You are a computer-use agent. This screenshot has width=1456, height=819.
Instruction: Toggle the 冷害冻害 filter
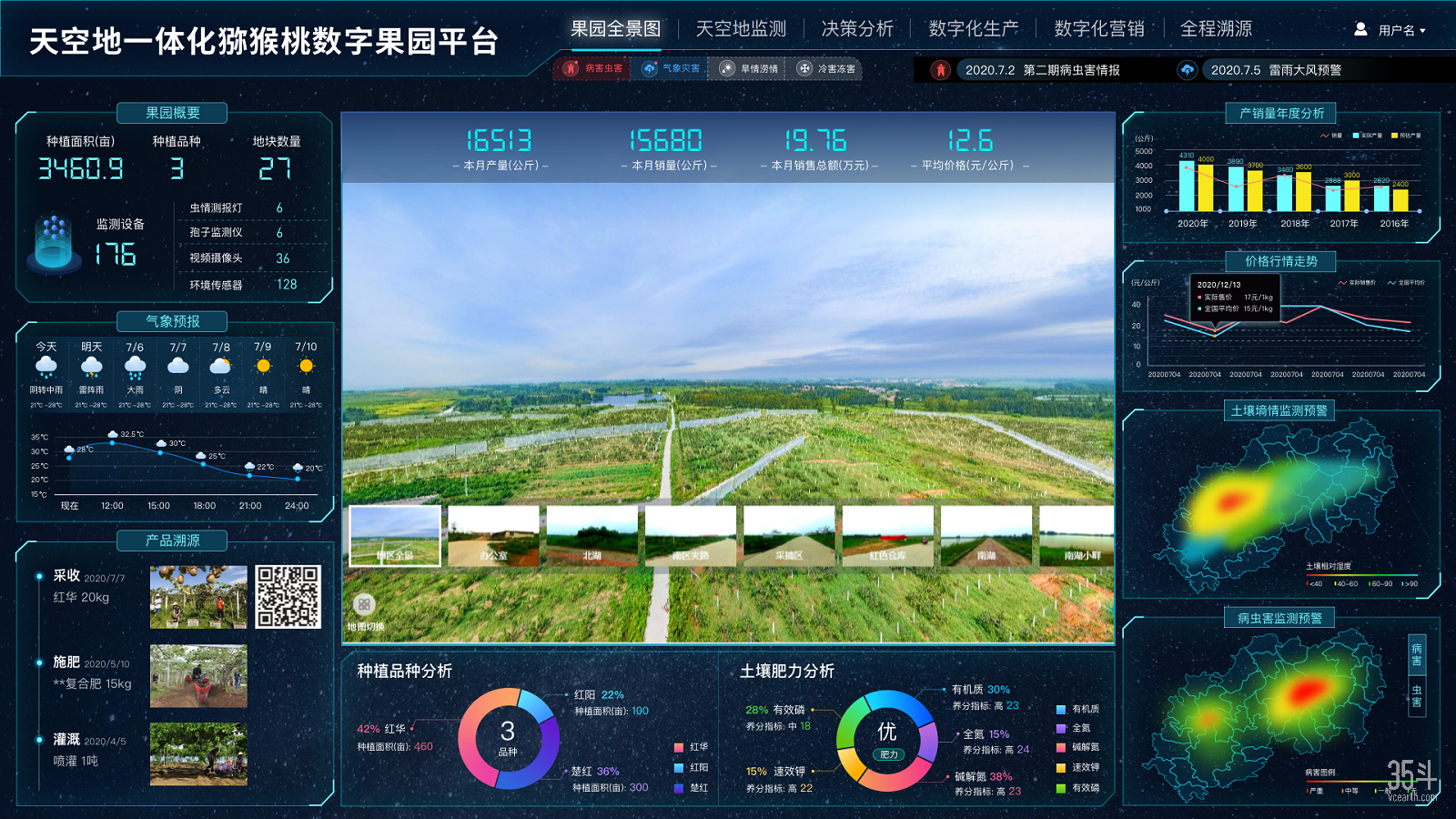coord(825,68)
